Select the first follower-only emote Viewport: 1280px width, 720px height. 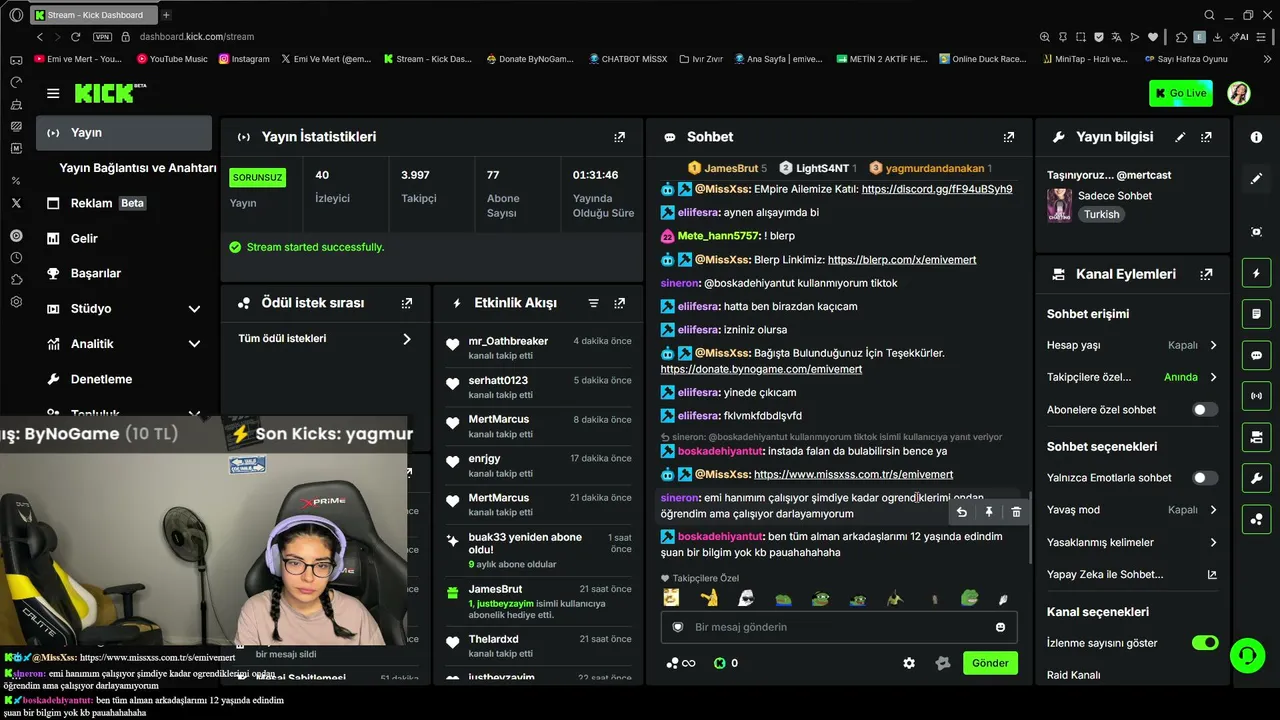coord(671,598)
